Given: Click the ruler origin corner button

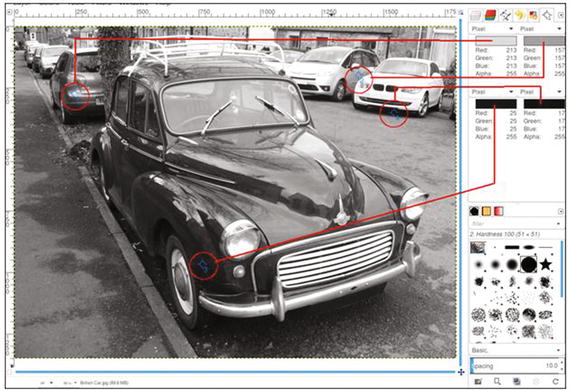Looking at the screenshot, I should point(10,12).
